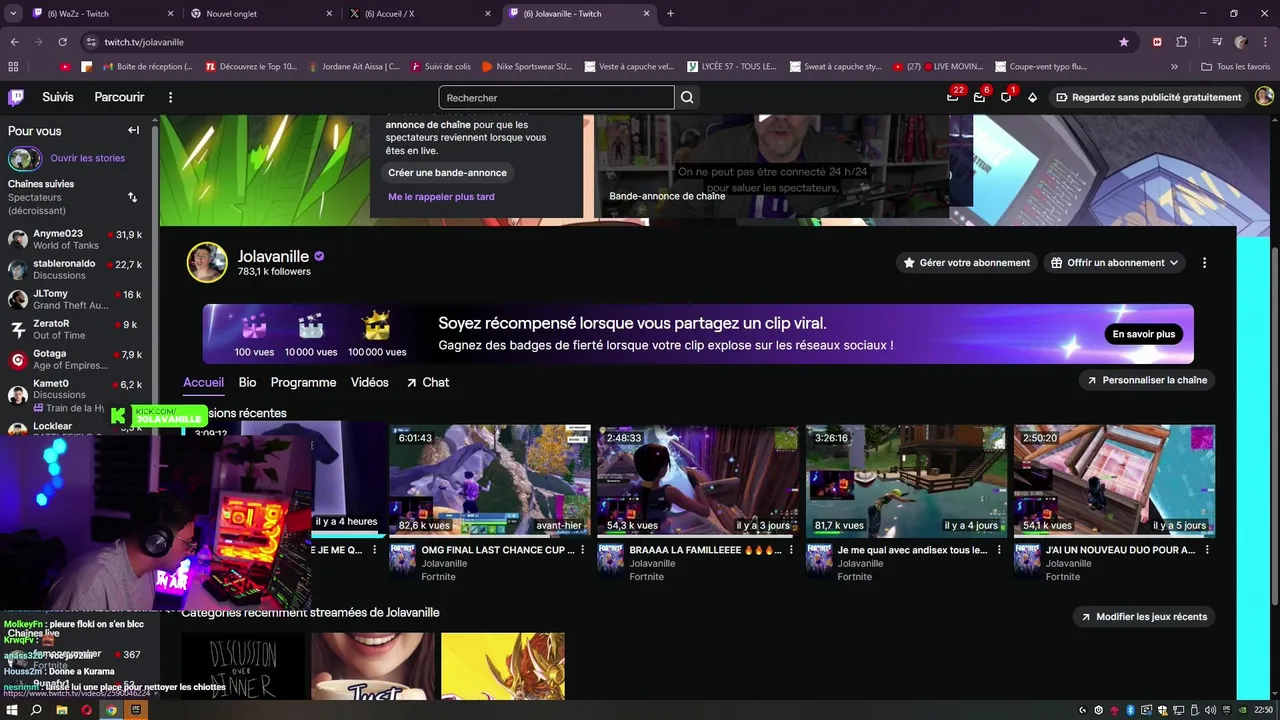Open the three-dot menu beside Parcourir

[170, 97]
